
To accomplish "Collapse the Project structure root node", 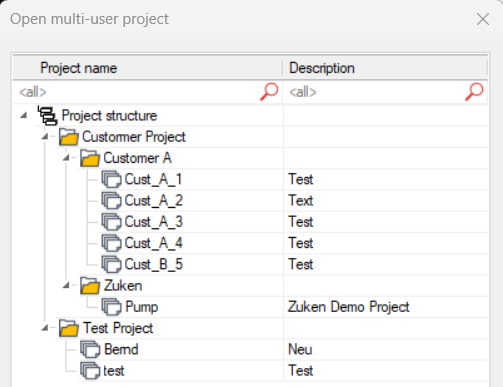I will (23, 116).
